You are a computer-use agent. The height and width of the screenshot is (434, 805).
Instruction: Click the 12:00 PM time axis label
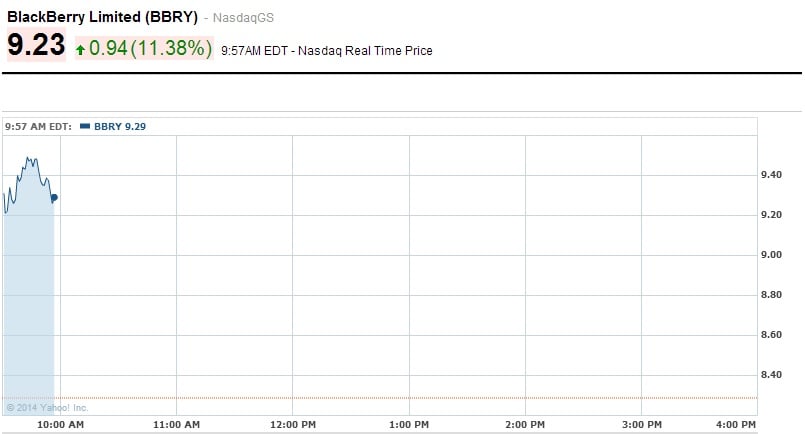pos(293,425)
